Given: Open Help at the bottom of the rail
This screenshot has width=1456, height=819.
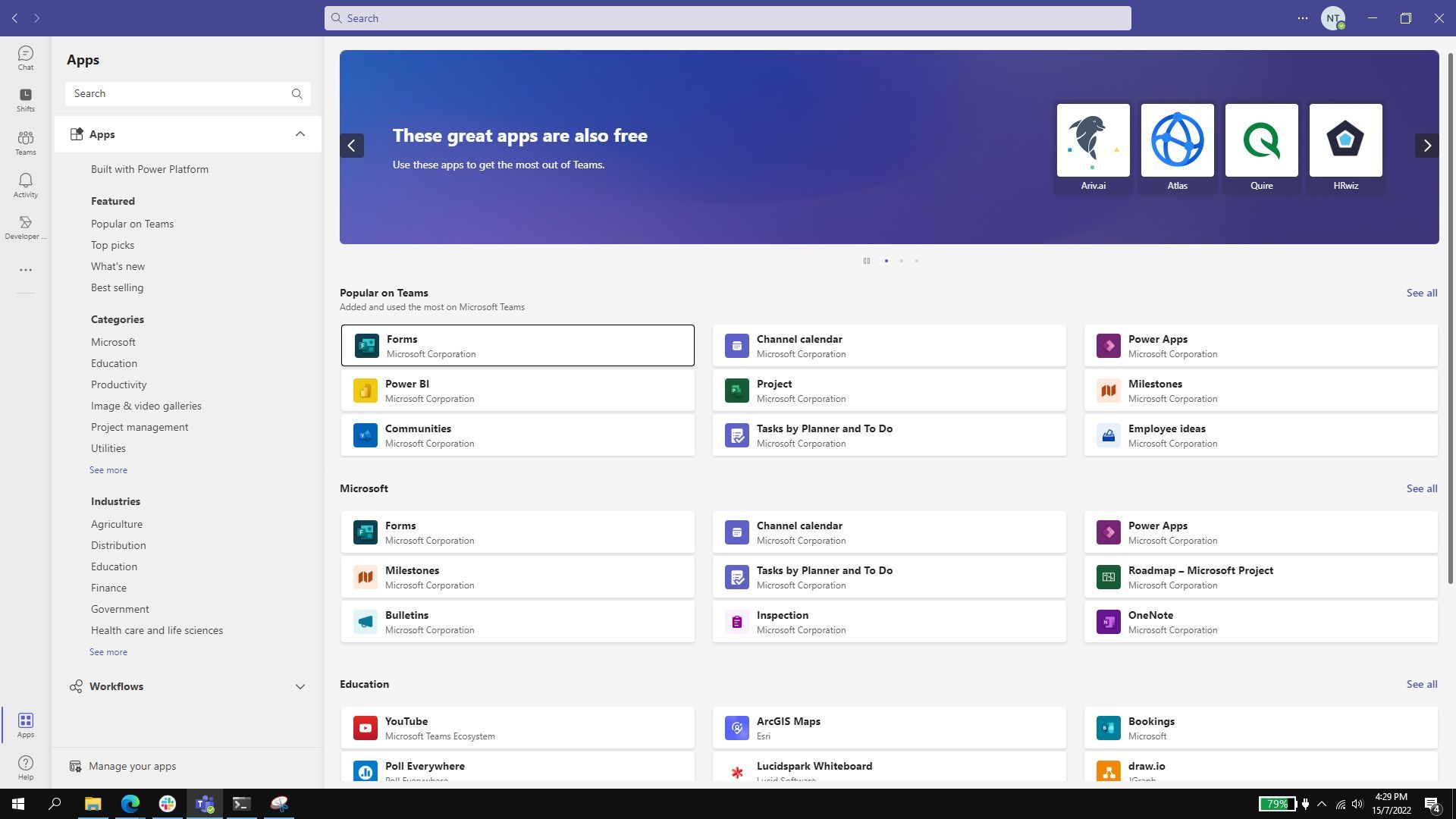Looking at the screenshot, I should click(x=26, y=767).
